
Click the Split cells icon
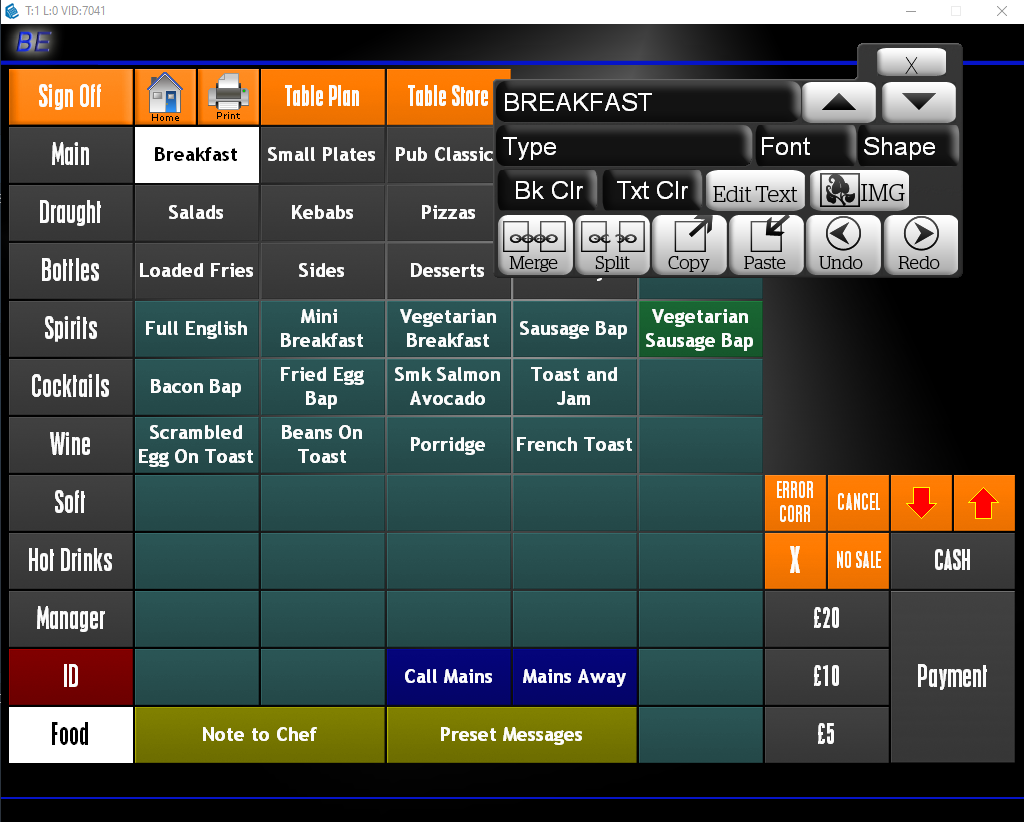tap(612, 245)
